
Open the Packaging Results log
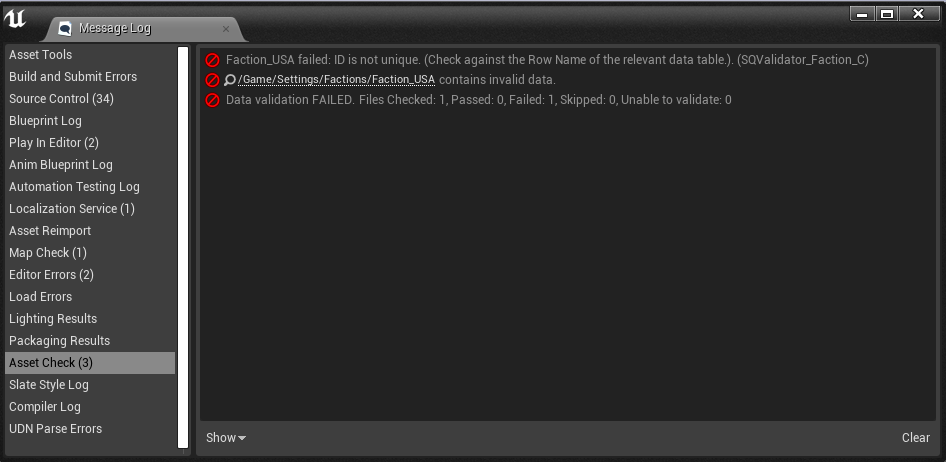(59, 341)
